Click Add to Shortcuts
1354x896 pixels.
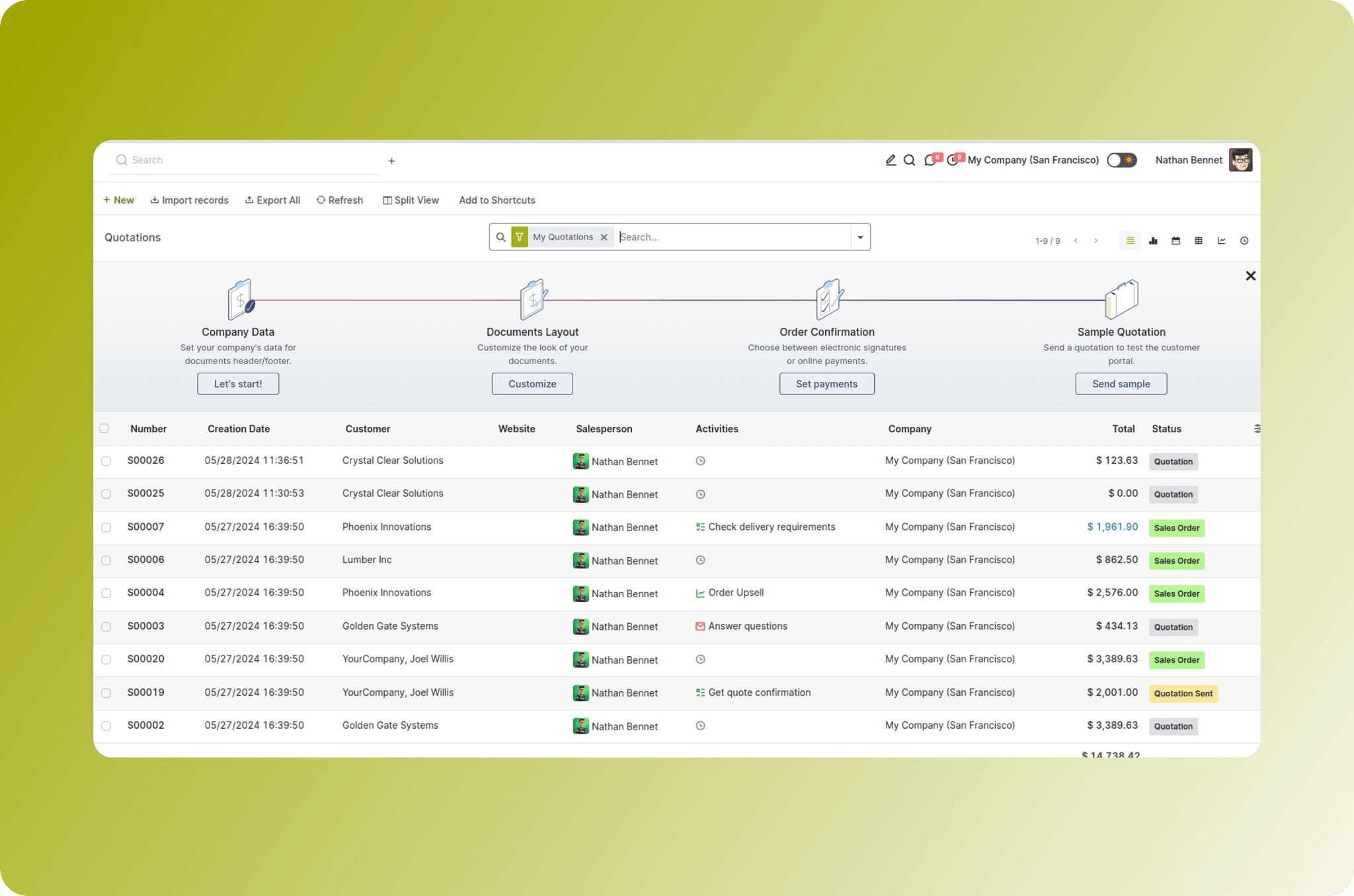click(497, 200)
